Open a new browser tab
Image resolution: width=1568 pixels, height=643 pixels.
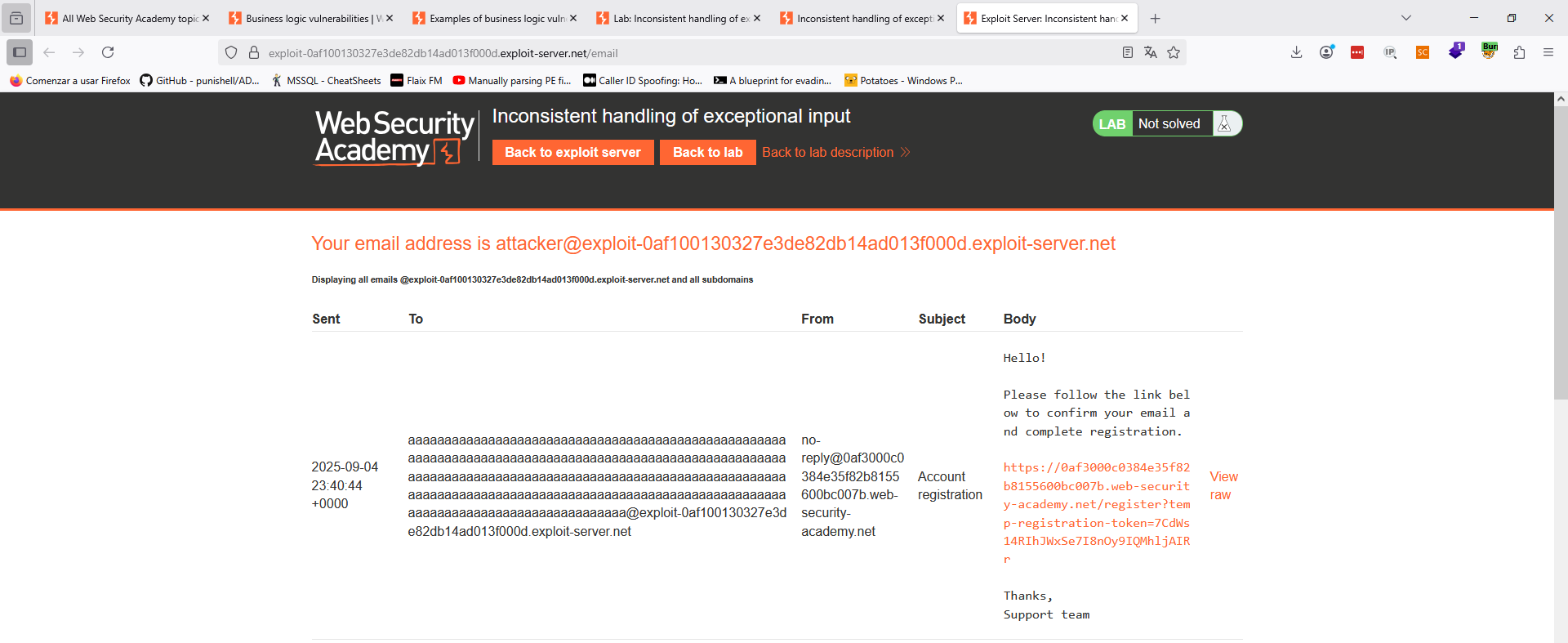[x=1155, y=18]
